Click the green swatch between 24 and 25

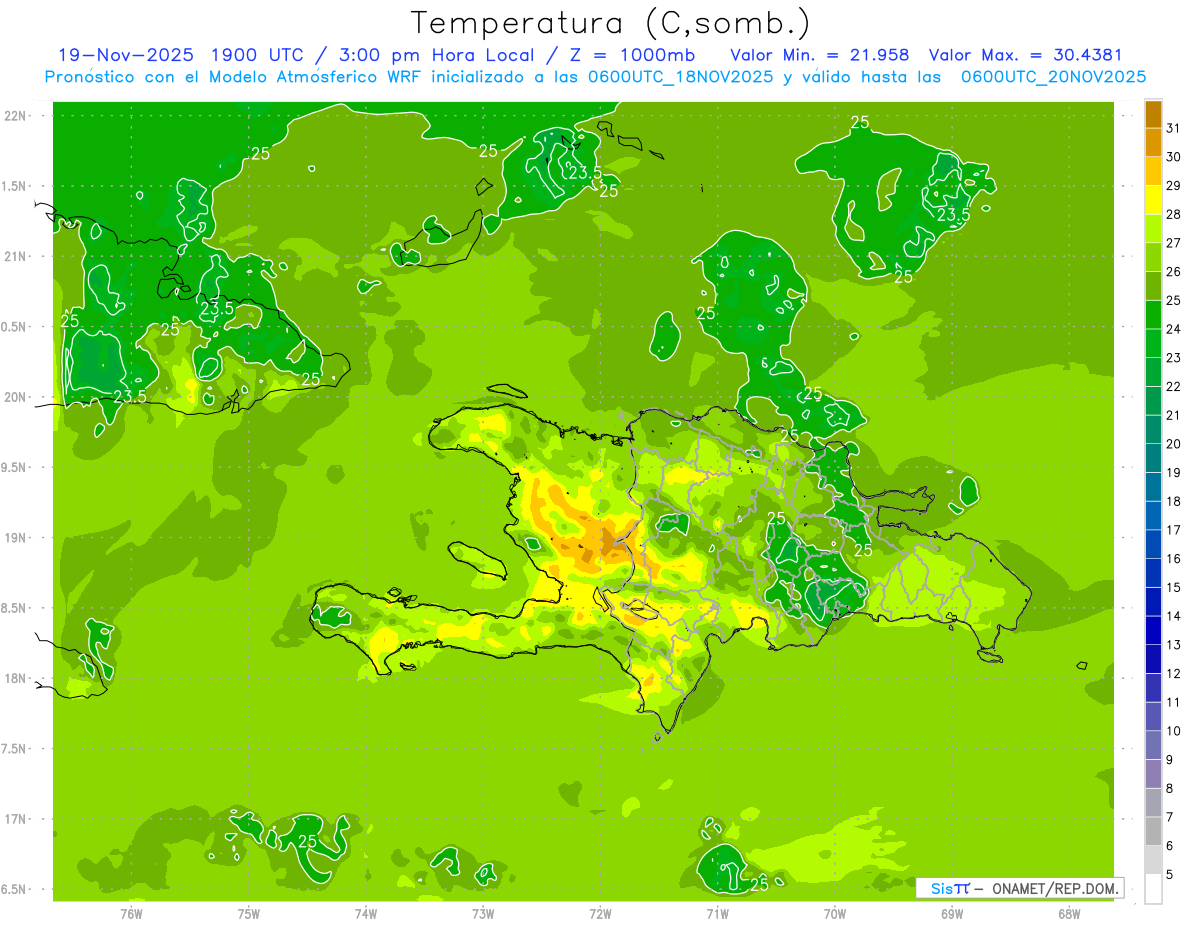(x=1153, y=315)
